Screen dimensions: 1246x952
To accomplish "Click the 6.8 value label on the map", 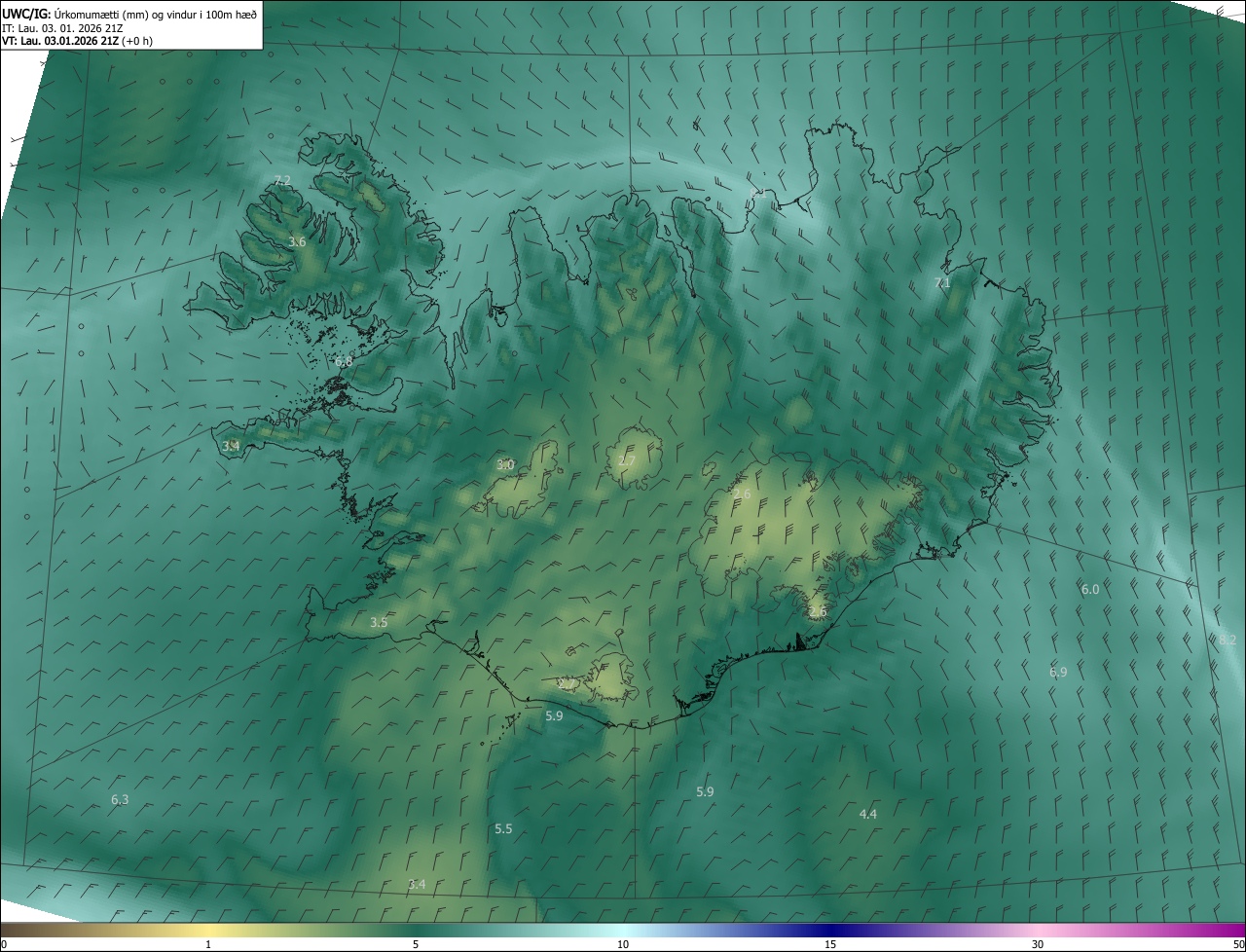I will tap(343, 361).
